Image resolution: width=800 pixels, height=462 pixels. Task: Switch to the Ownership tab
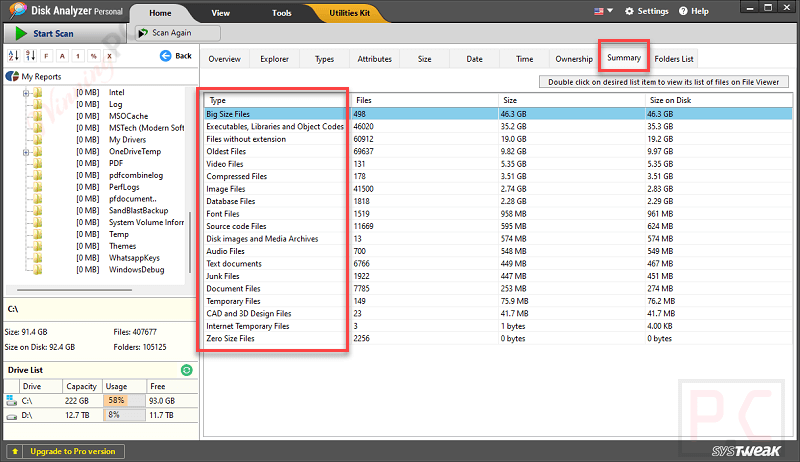[x=574, y=59]
